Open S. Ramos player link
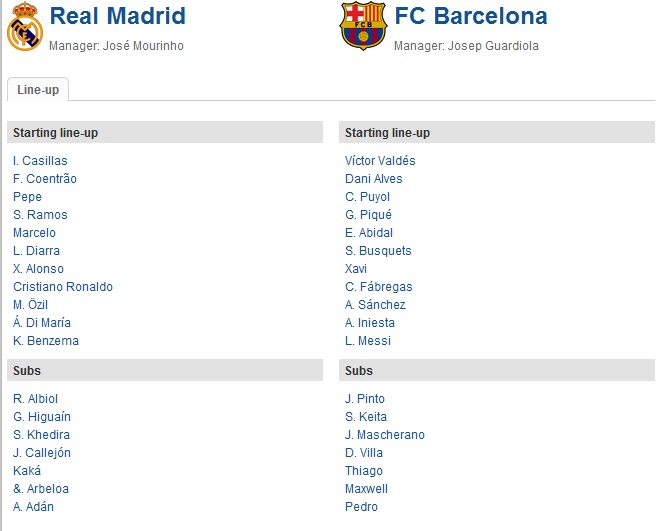 click(x=40, y=215)
